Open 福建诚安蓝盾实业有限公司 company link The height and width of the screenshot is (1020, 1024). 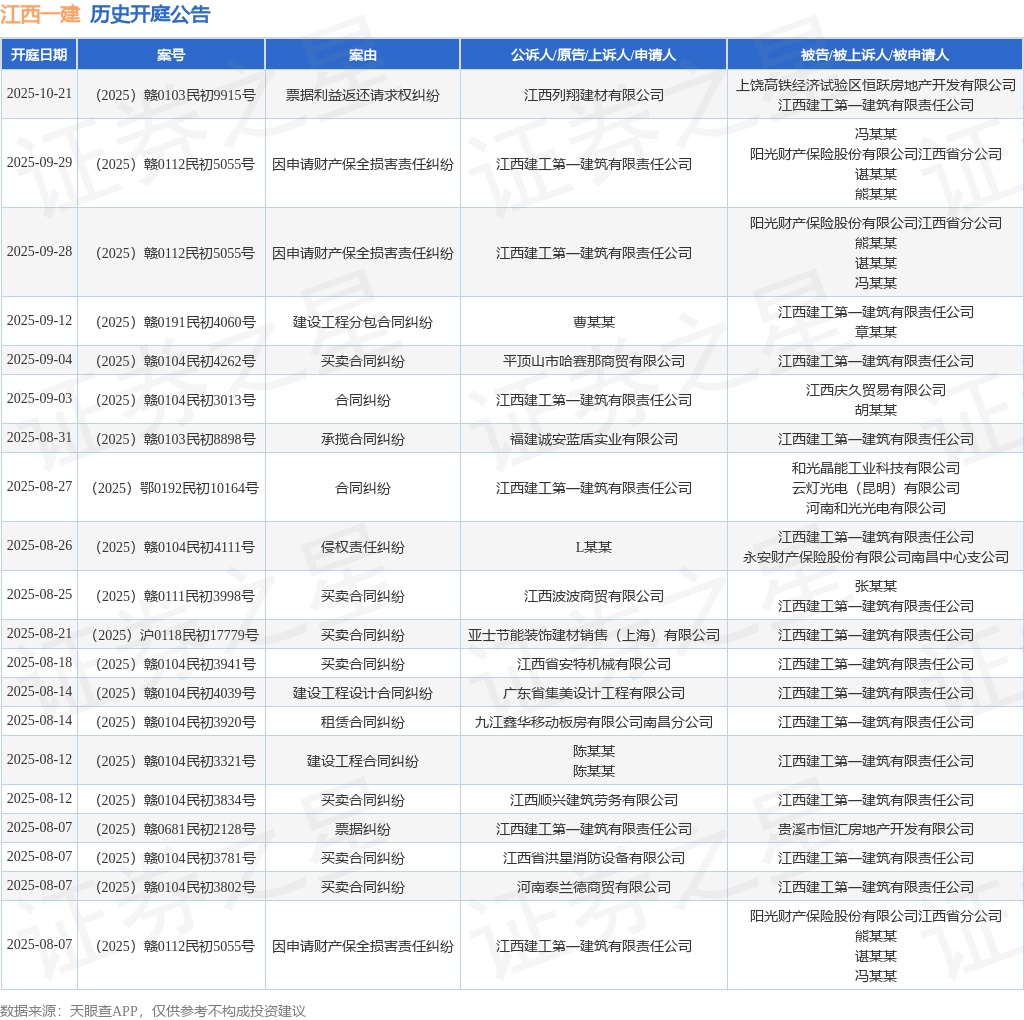point(594,439)
